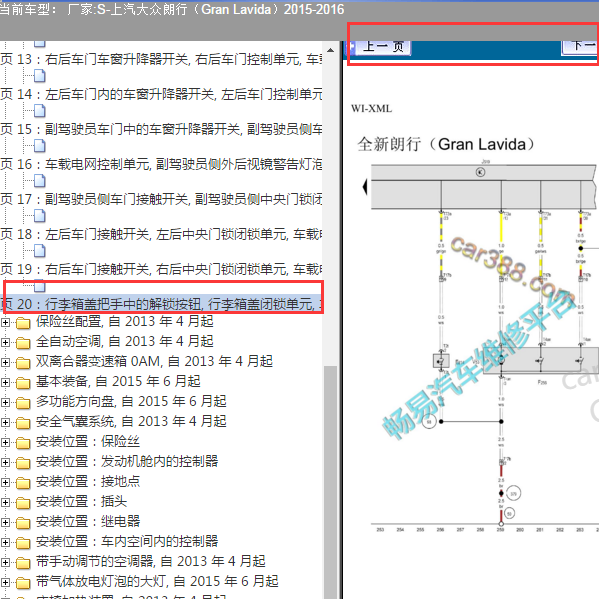Expand 全自动空调 folder node

coord(5,342)
